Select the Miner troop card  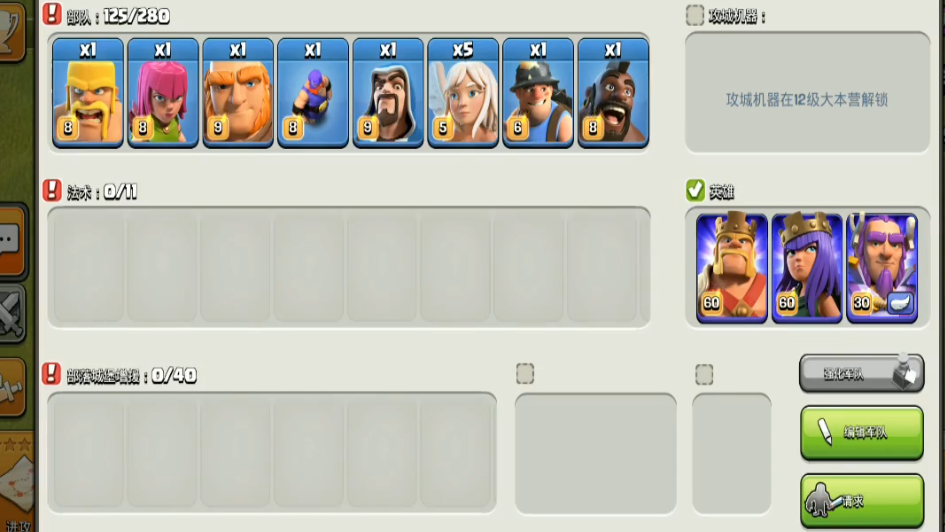[x=538, y=93]
